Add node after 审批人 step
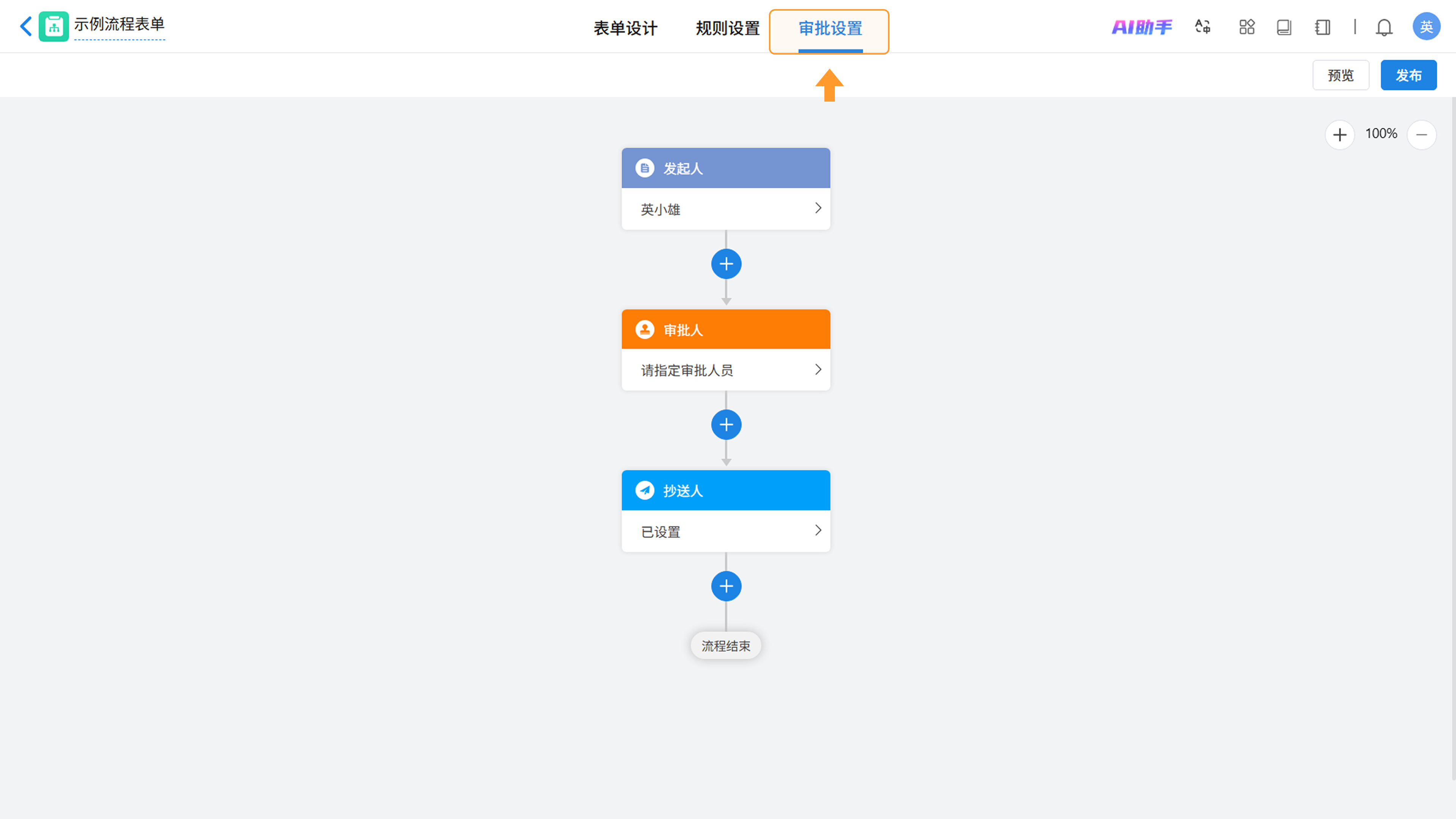1456x819 pixels. (726, 425)
